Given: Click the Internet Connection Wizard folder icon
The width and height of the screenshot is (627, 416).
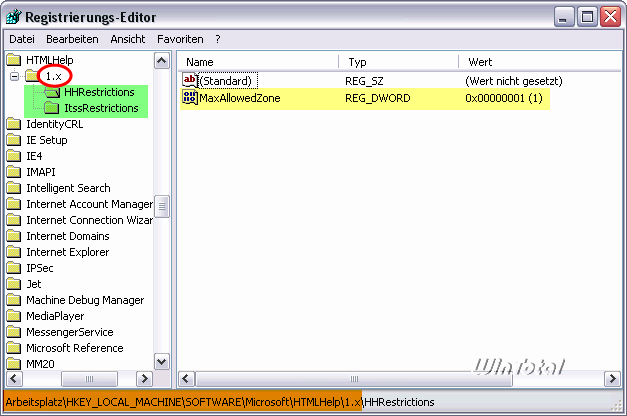Looking at the screenshot, I should click(14, 220).
